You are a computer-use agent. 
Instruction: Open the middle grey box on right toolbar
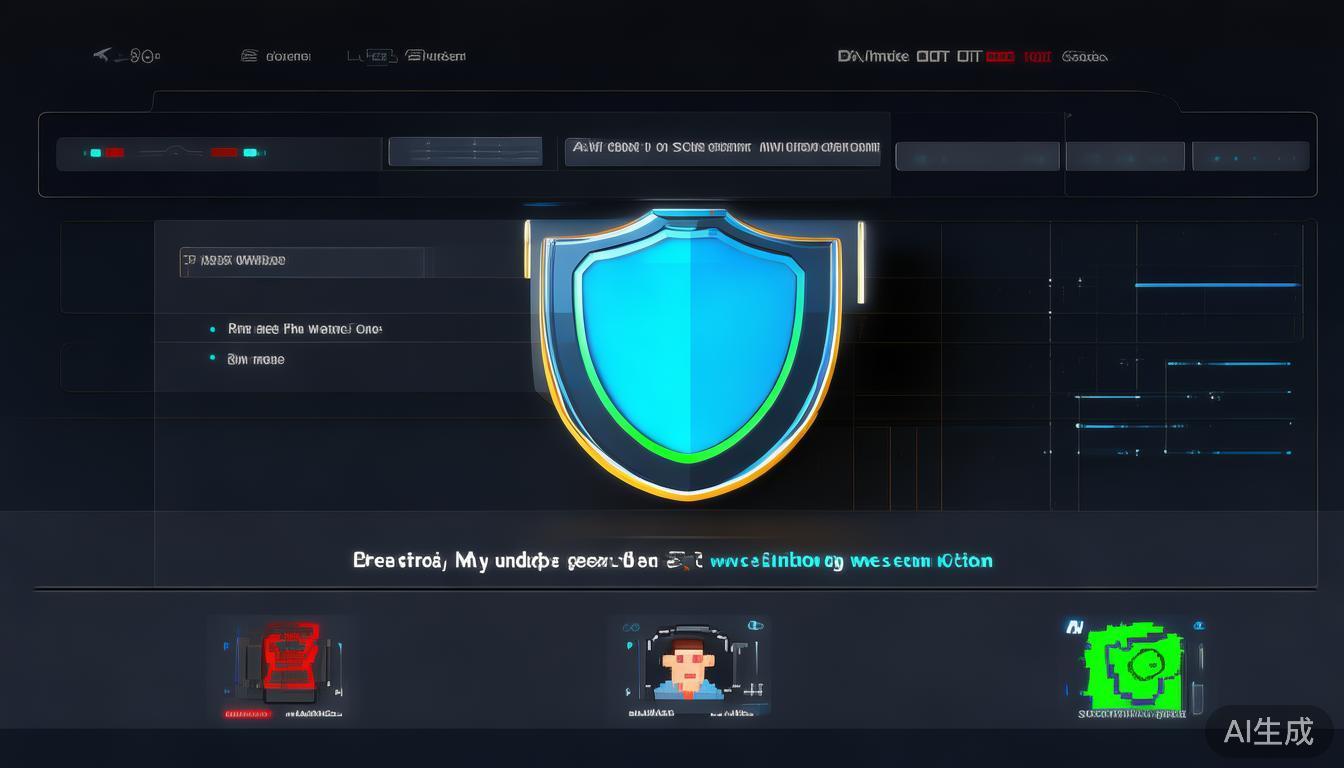[x=1124, y=157]
